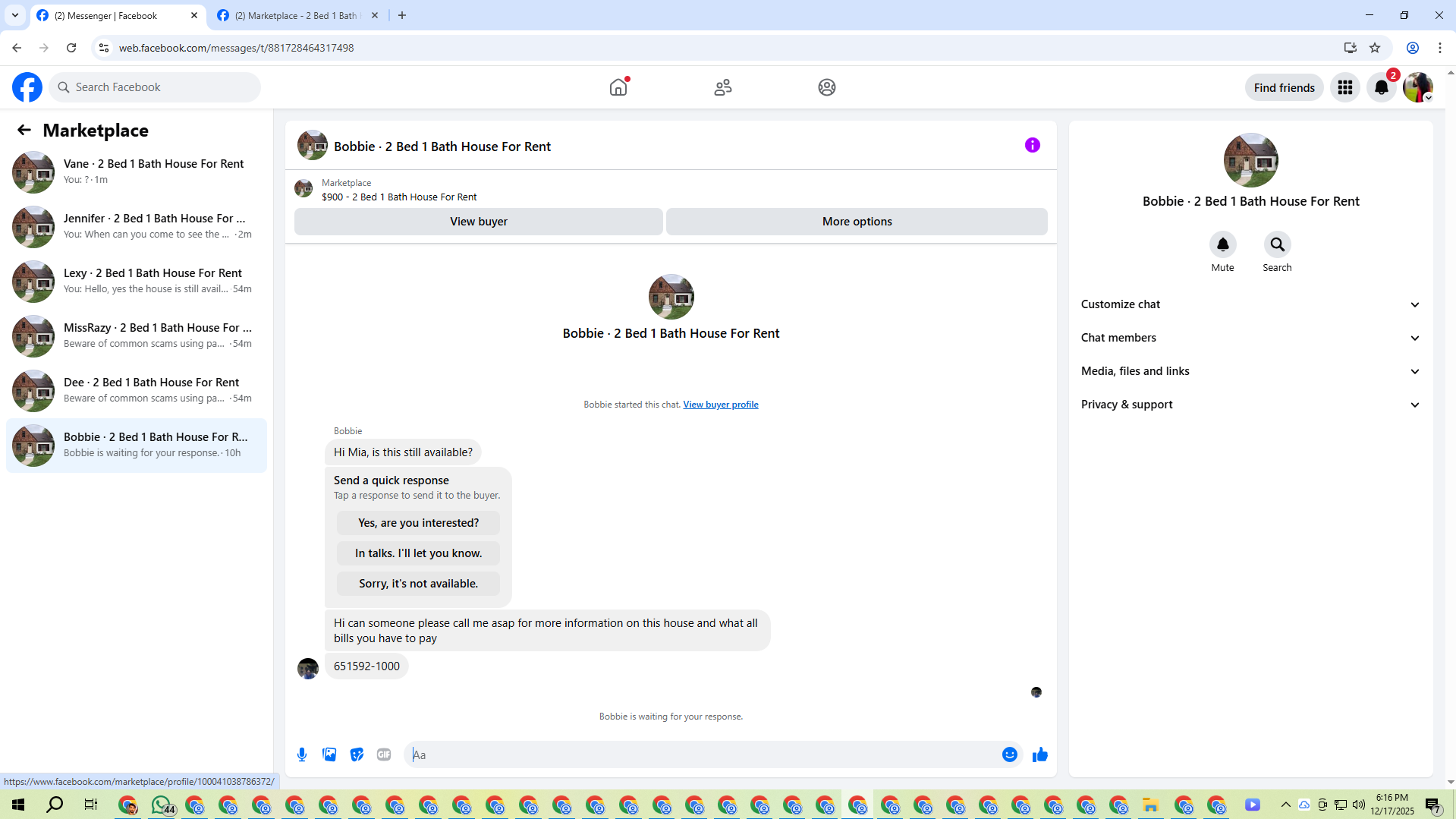1456x819 pixels.
Task: Open taskbar clock showing 6:16 PM
Action: (x=1392, y=805)
